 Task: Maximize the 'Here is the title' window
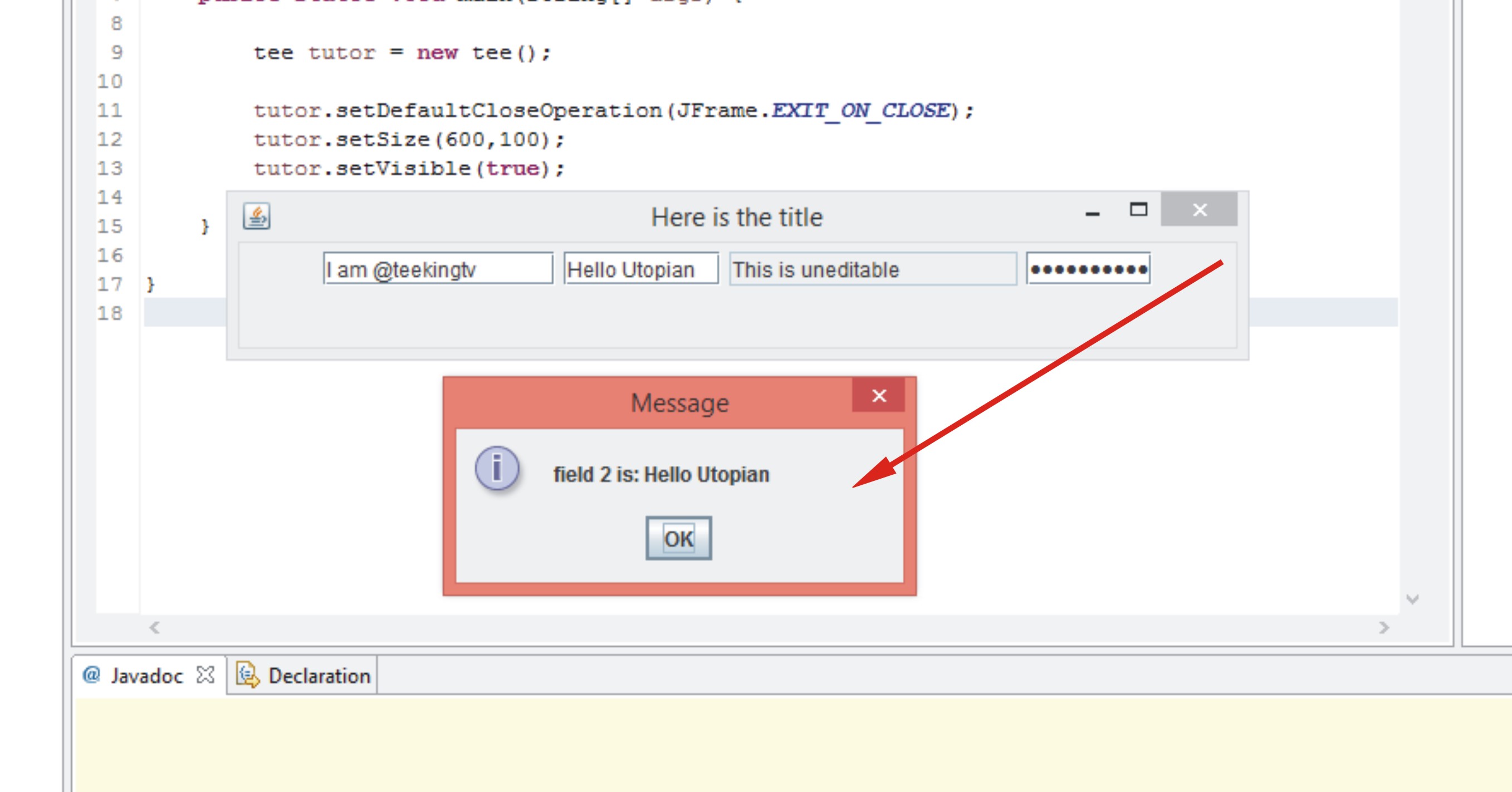click(1138, 210)
